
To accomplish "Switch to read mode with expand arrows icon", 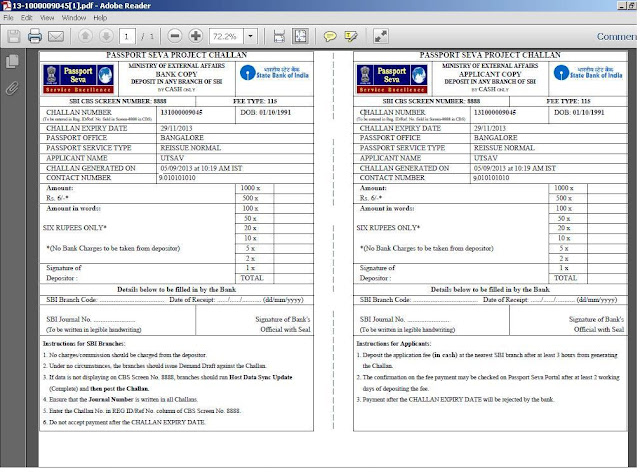I will click(x=381, y=36).
